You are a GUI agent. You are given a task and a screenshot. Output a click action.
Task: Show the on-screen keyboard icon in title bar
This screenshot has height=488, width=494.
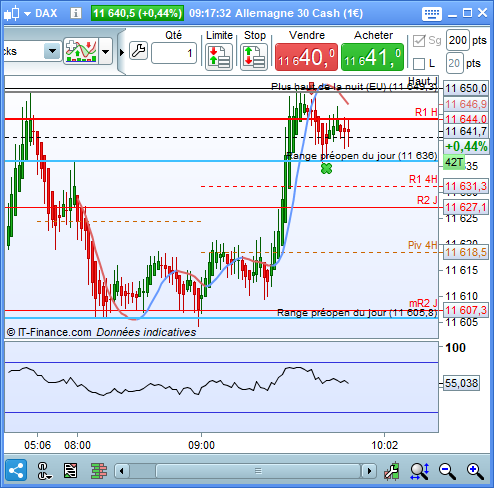click(432, 14)
